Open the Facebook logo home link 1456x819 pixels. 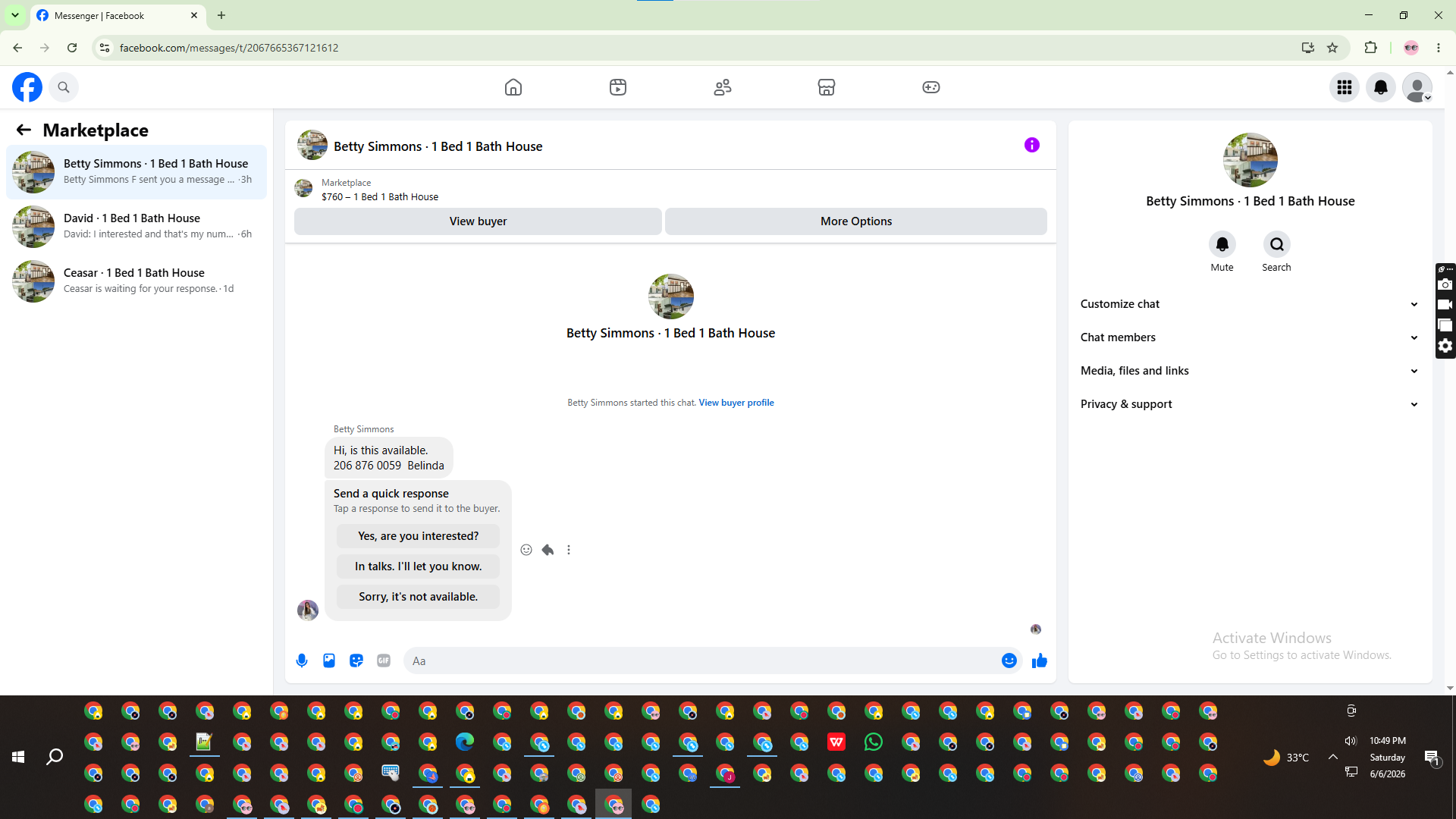pyautogui.click(x=27, y=87)
